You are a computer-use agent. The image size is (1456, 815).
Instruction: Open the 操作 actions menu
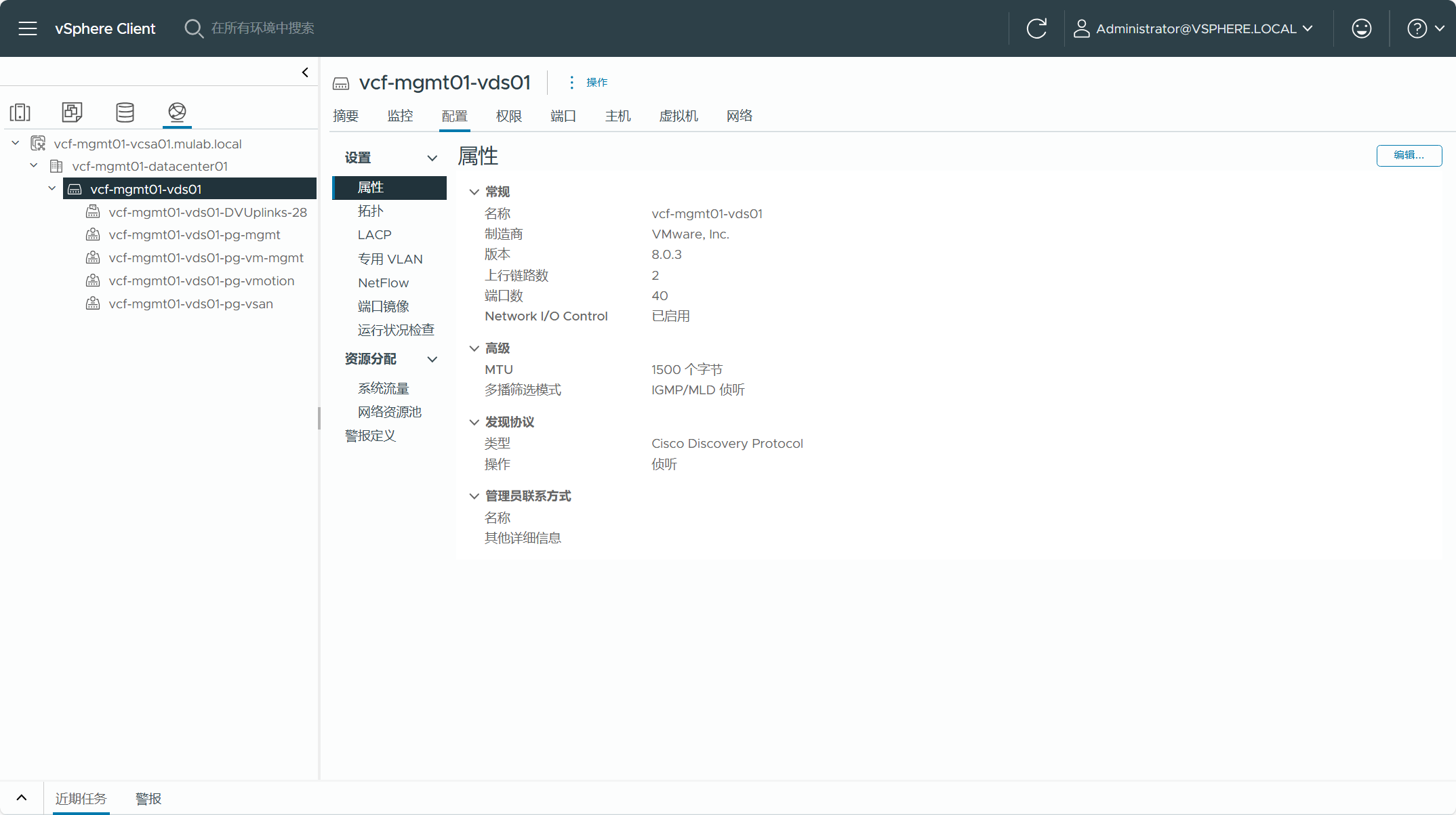[x=588, y=82]
